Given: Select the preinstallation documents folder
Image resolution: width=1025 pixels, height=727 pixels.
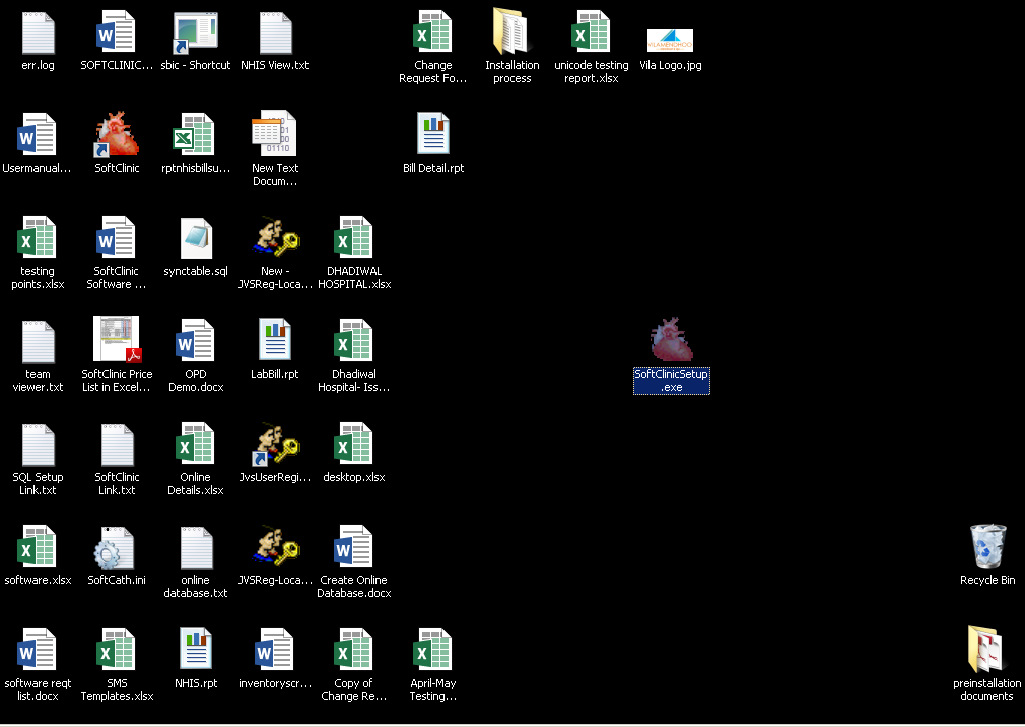Looking at the screenshot, I should [987, 651].
